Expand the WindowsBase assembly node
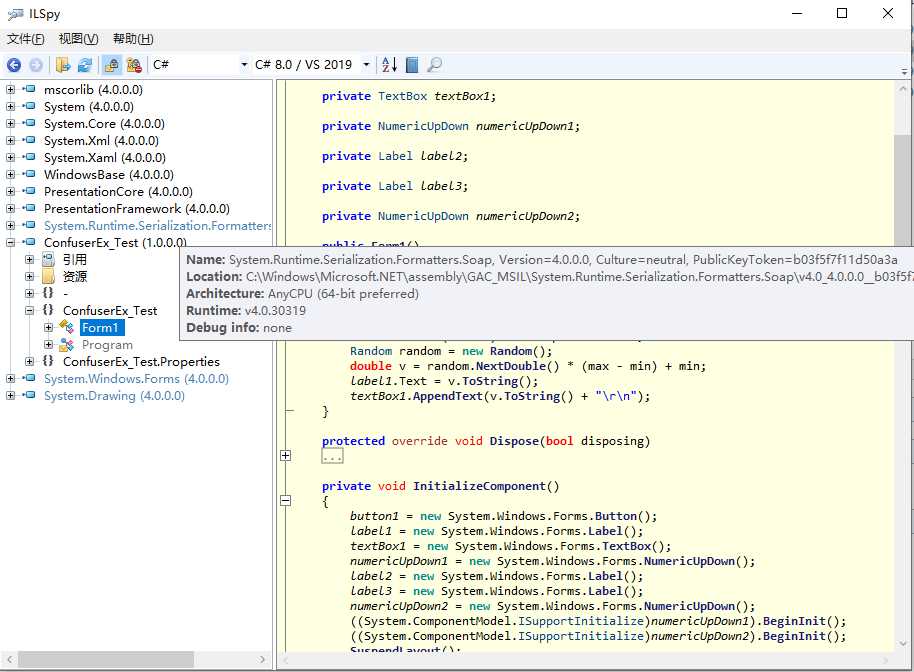The width and height of the screenshot is (914, 672). [x=10, y=174]
